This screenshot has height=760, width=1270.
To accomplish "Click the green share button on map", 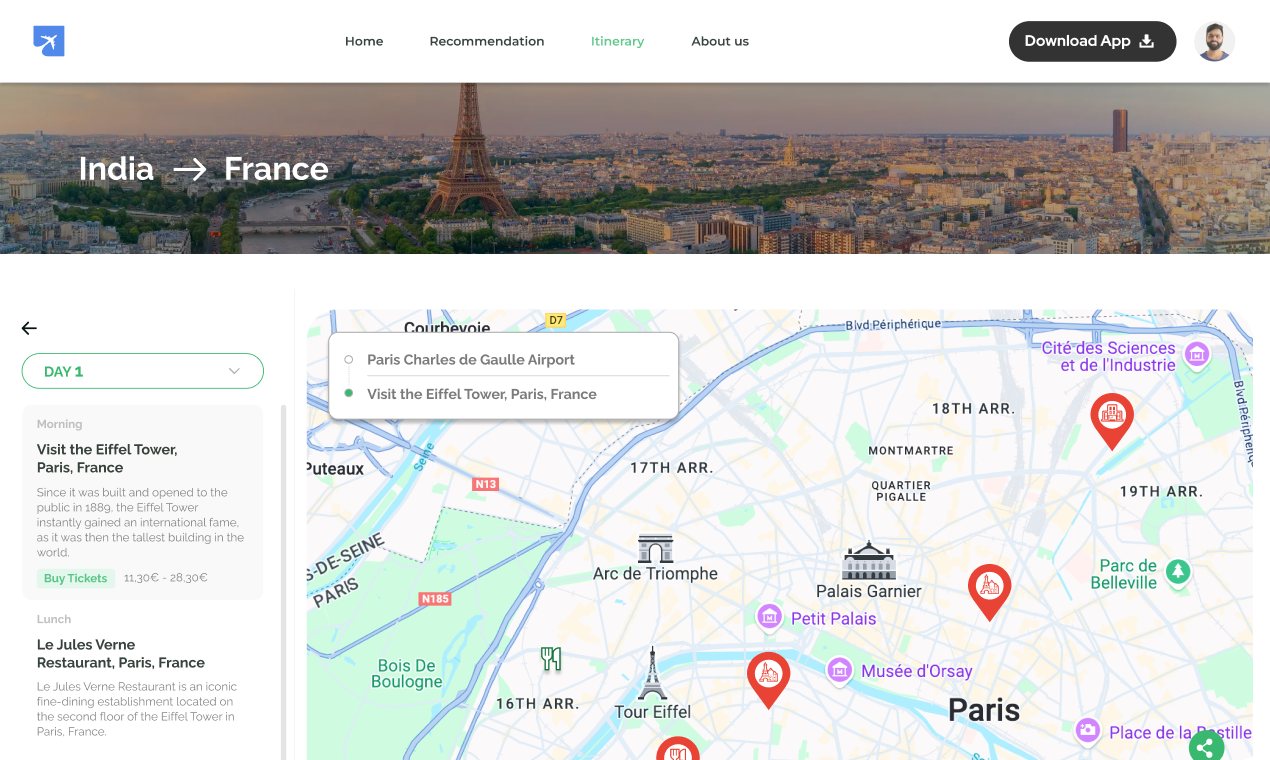I will 1206,746.
